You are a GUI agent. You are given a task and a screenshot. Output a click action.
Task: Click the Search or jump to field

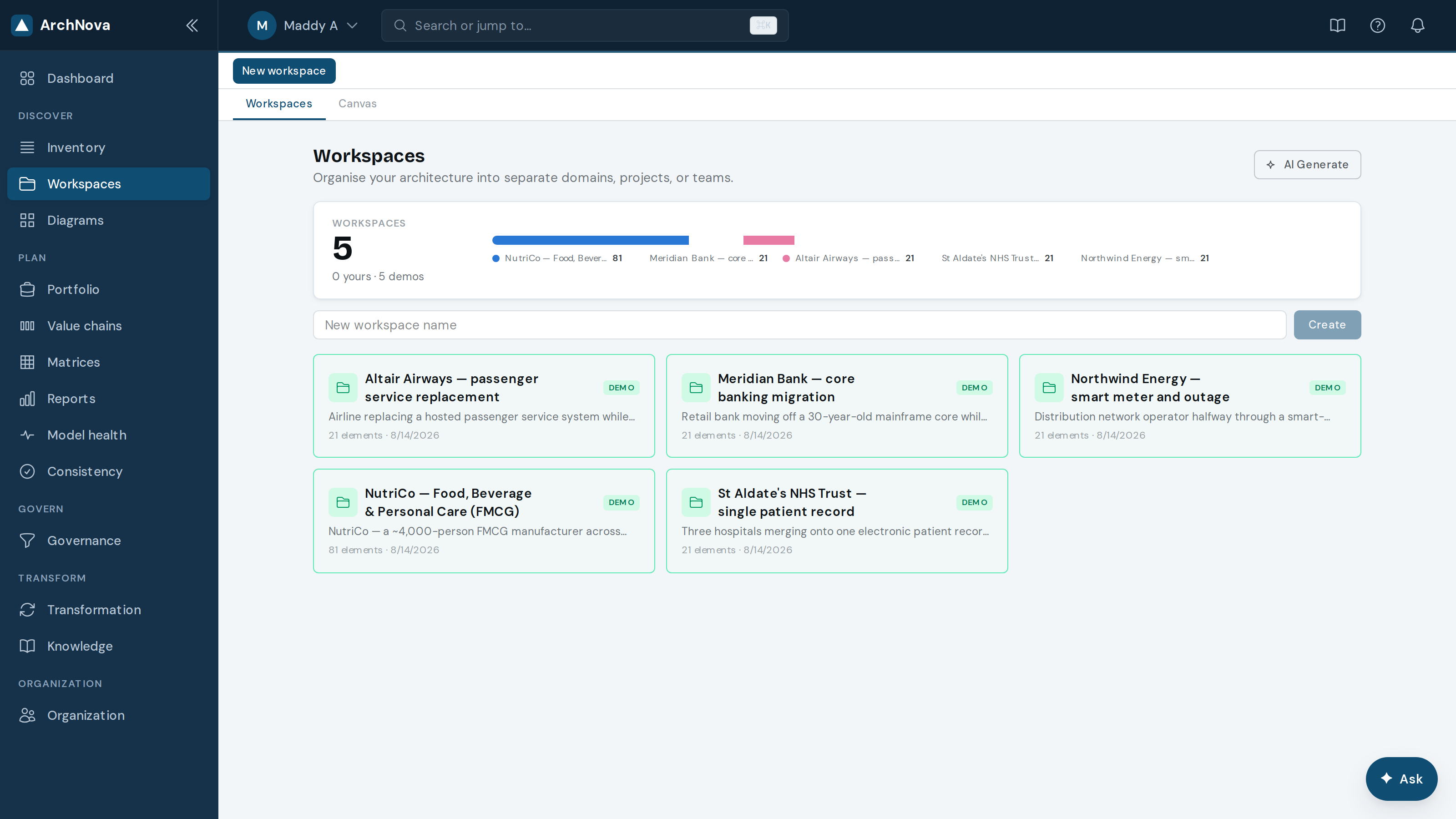[x=584, y=25]
